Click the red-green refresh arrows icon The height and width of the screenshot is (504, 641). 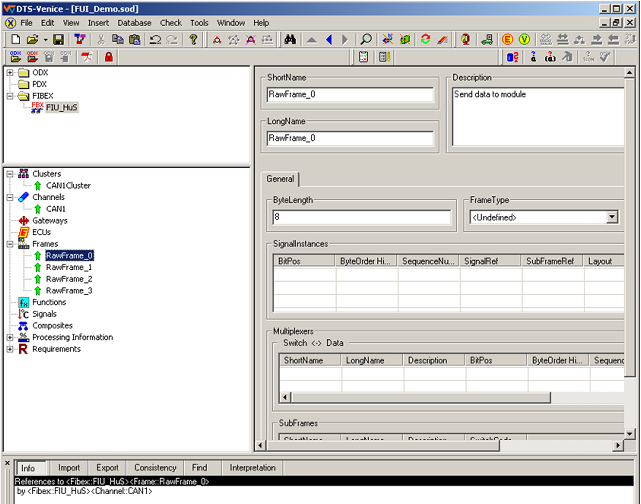click(x=425, y=40)
